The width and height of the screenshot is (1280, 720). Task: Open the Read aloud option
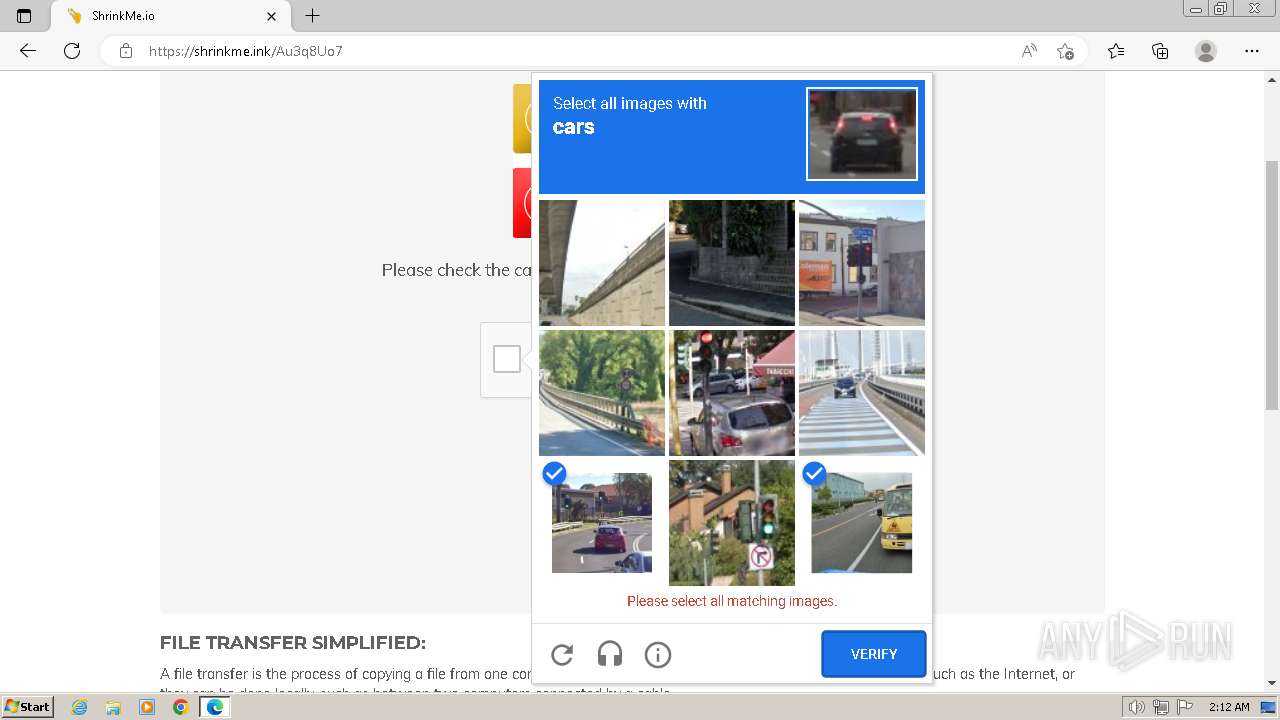[x=1029, y=51]
